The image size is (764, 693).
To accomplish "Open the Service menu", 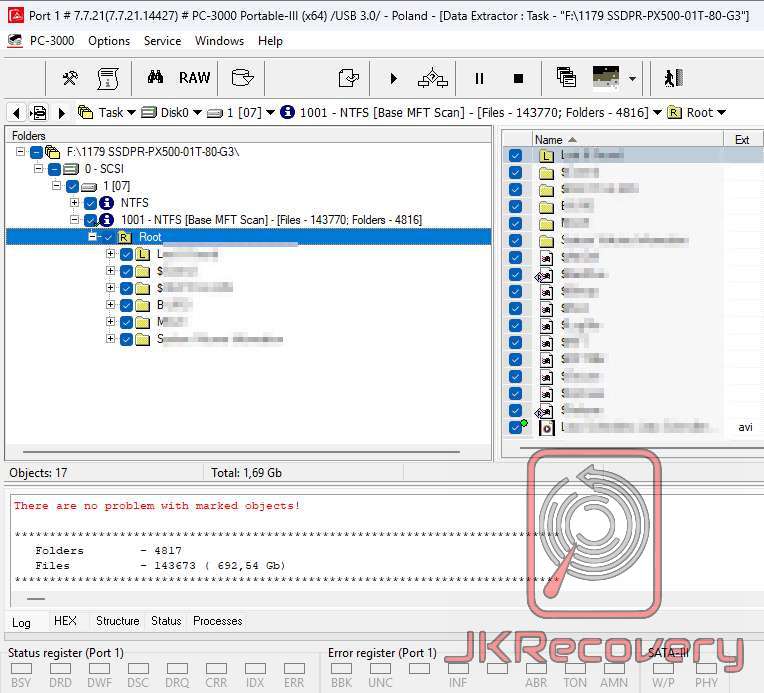I will pos(162,41).
